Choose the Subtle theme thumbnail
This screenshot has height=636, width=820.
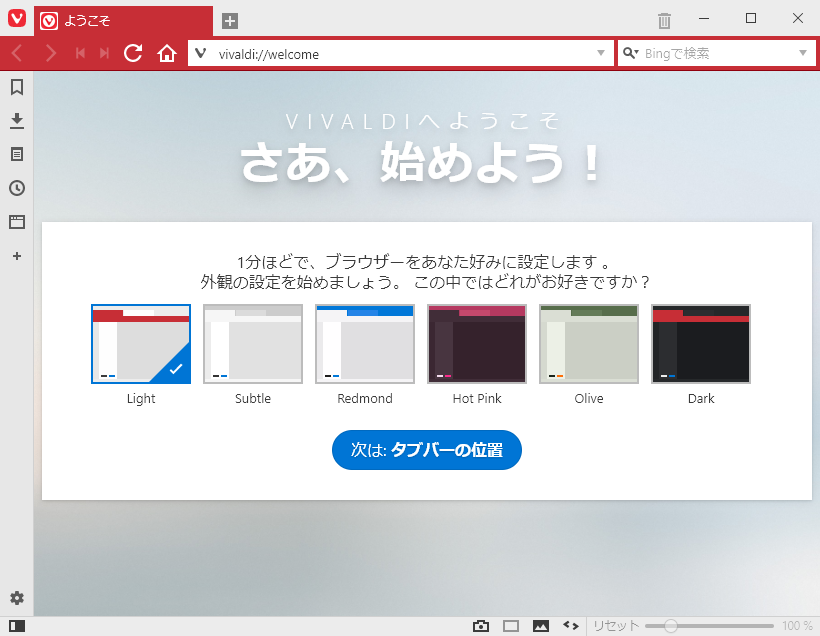[253, 344]
